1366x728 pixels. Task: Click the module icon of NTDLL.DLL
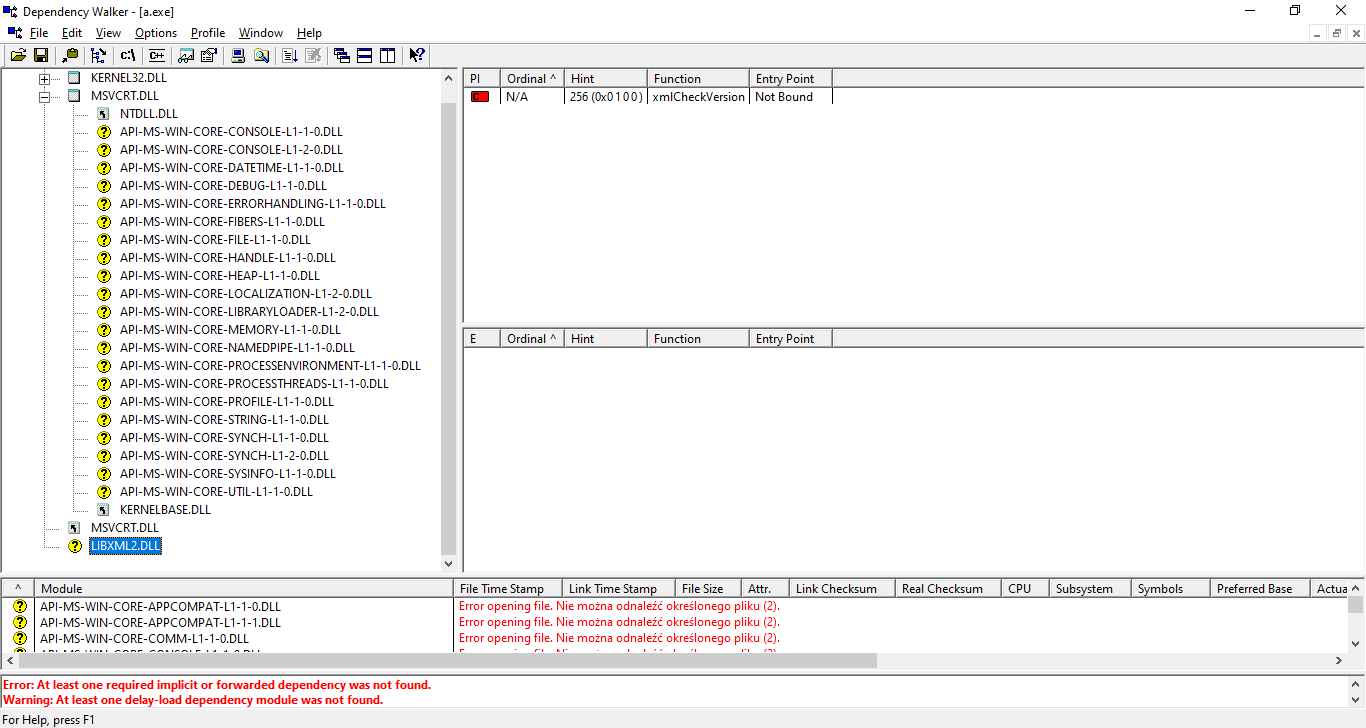point(103,114)
